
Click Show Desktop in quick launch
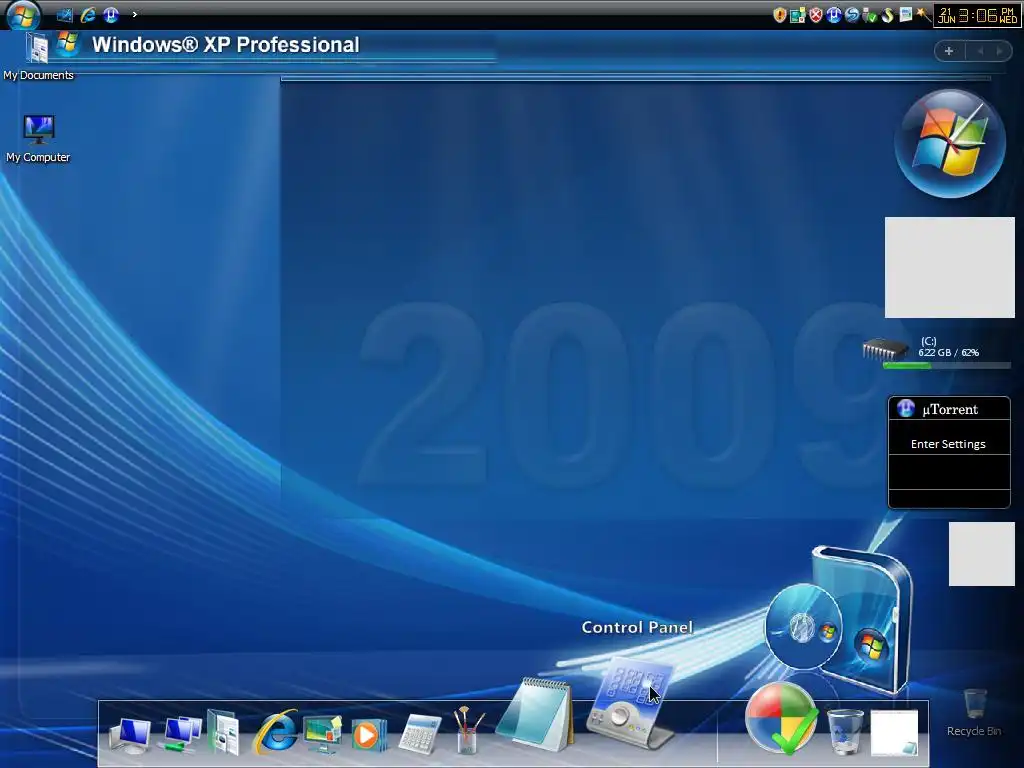pyautogui.click(x=65, y=14)
